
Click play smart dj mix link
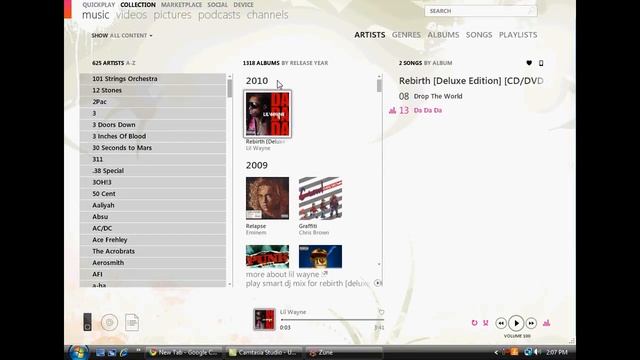click(307, 283)
